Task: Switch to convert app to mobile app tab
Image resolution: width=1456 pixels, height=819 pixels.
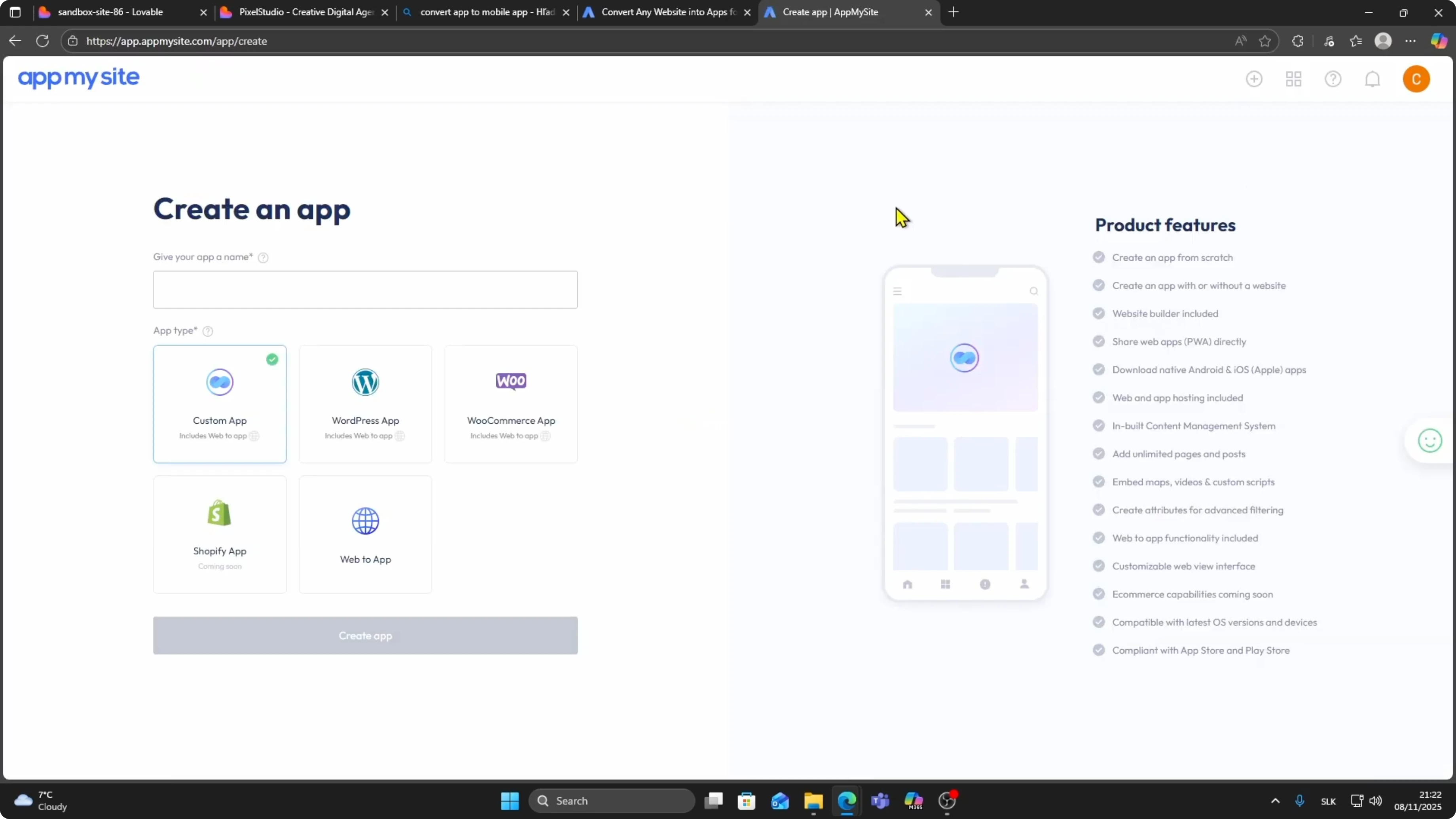Action: click(x=486, y=12)
